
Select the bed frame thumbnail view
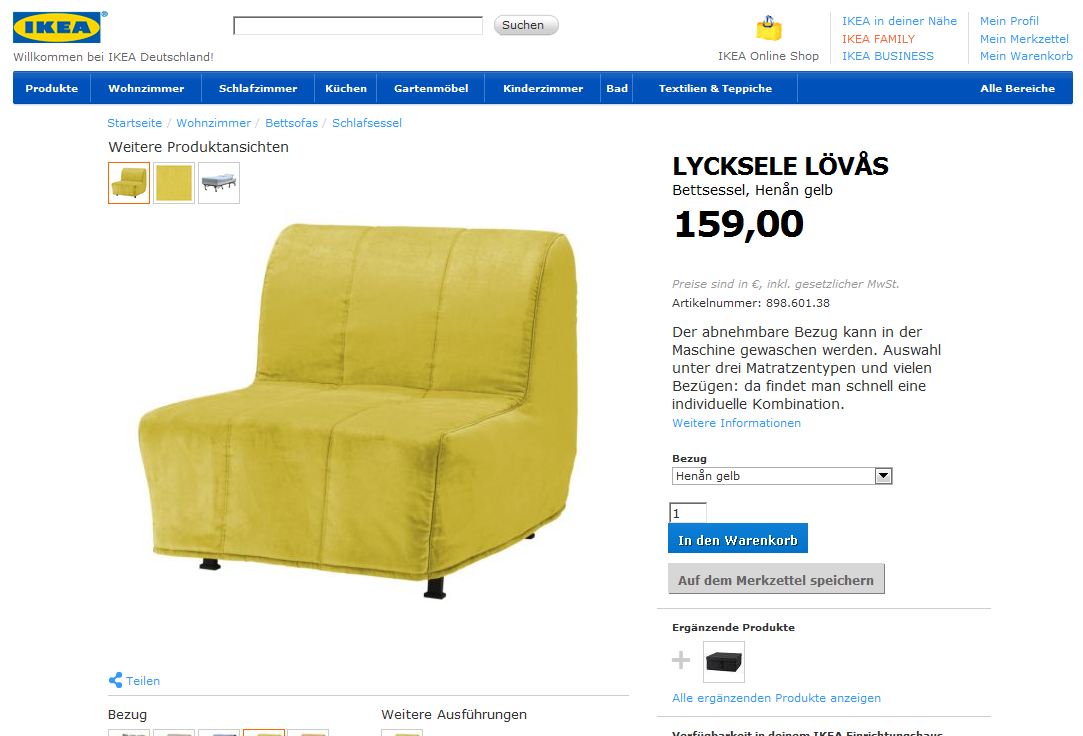click(x=219, y=183)
